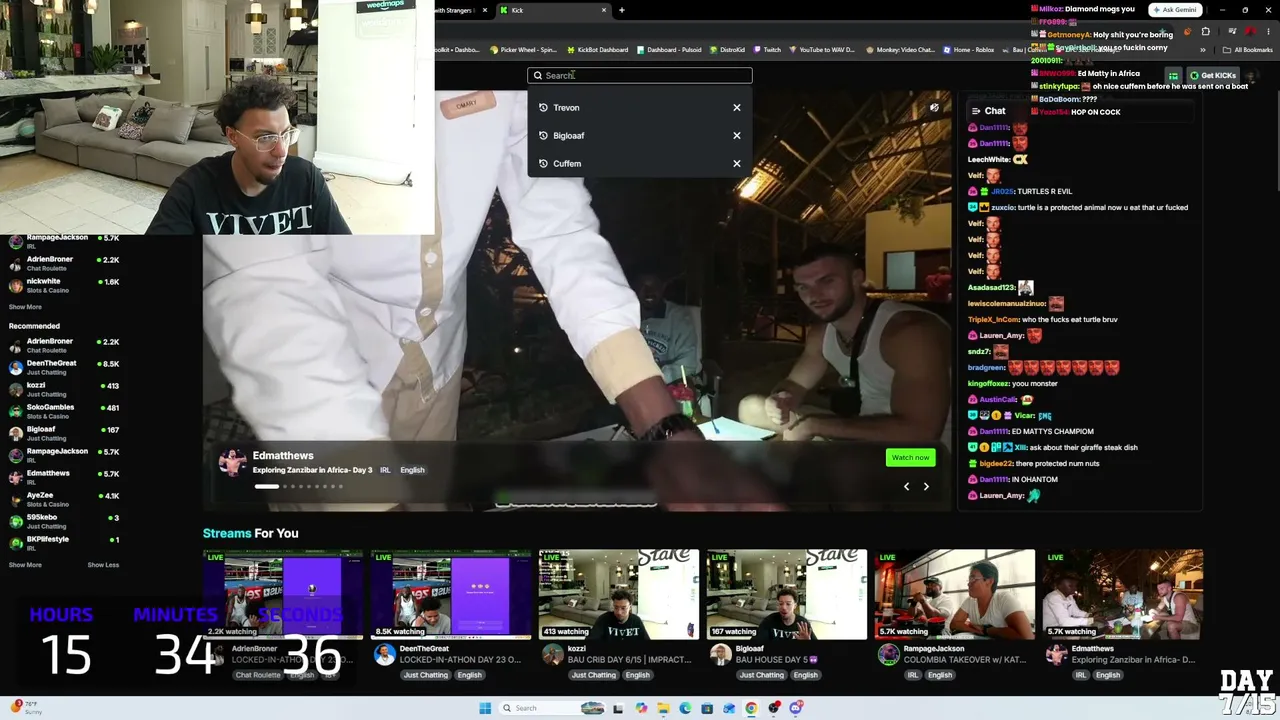Click the Edmatthews featured streamer avatar

click(x=232, y=462)
